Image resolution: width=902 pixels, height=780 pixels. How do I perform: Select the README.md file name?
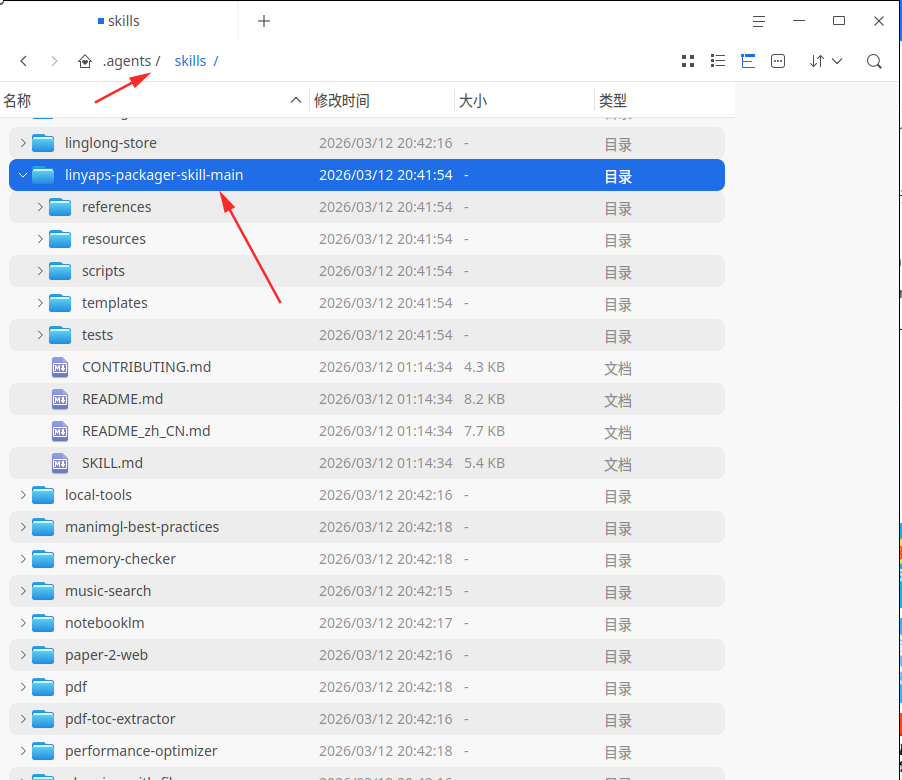[123, 399]
